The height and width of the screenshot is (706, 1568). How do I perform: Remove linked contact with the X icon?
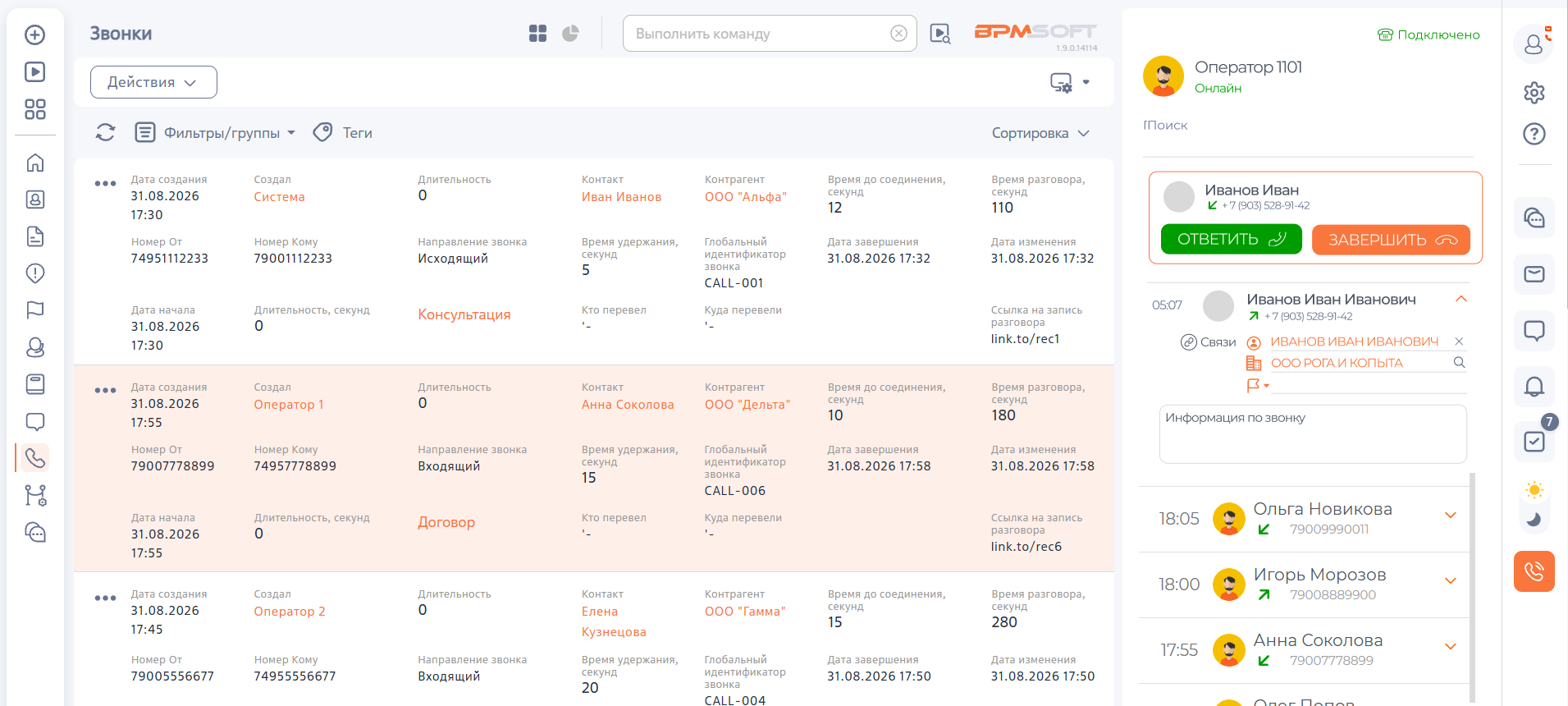click(1459, 342)
